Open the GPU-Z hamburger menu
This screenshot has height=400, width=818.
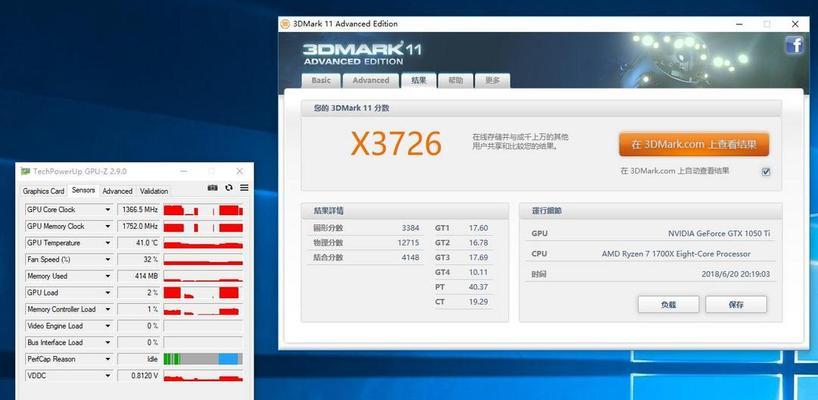[244, 188]
